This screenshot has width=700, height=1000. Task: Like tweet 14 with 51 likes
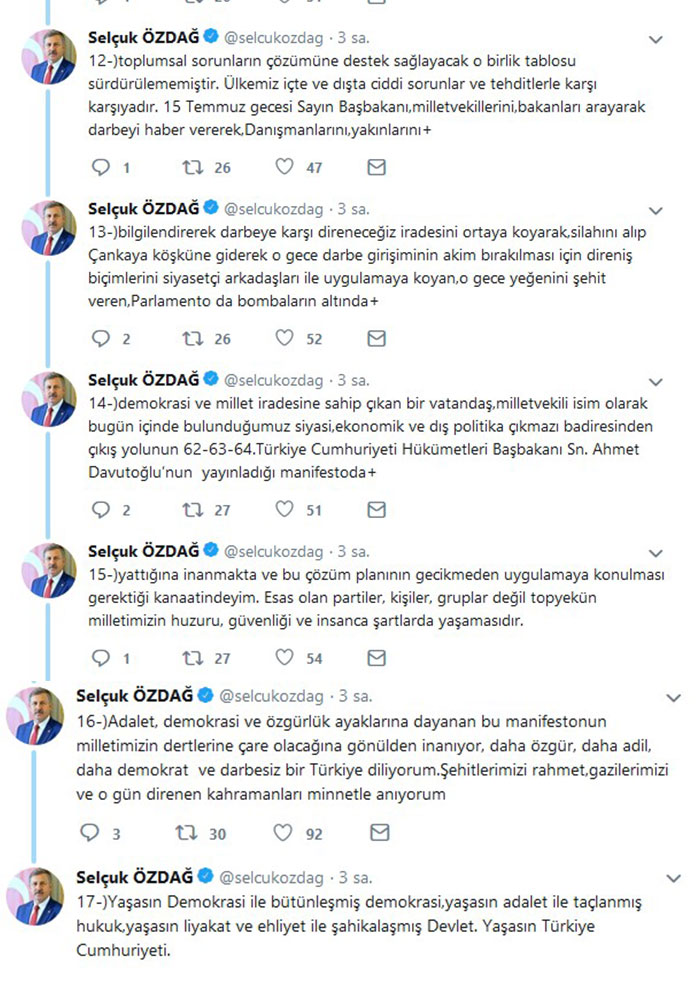pos(284,510)
